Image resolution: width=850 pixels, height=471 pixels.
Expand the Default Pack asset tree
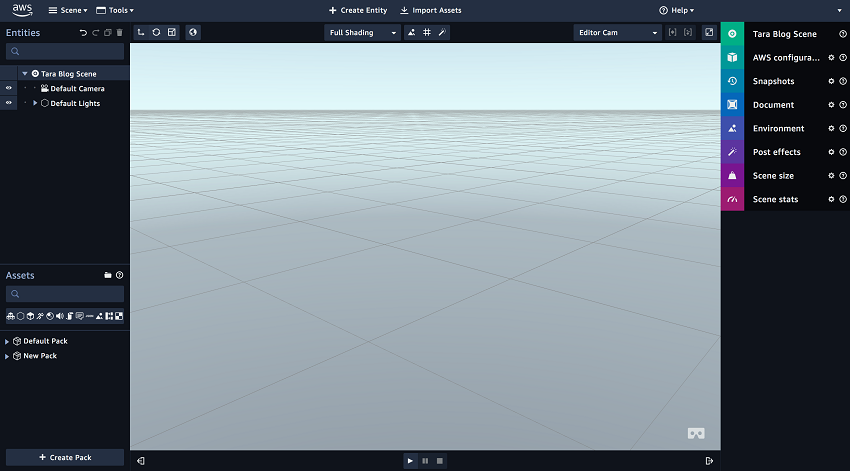(7, 341)
